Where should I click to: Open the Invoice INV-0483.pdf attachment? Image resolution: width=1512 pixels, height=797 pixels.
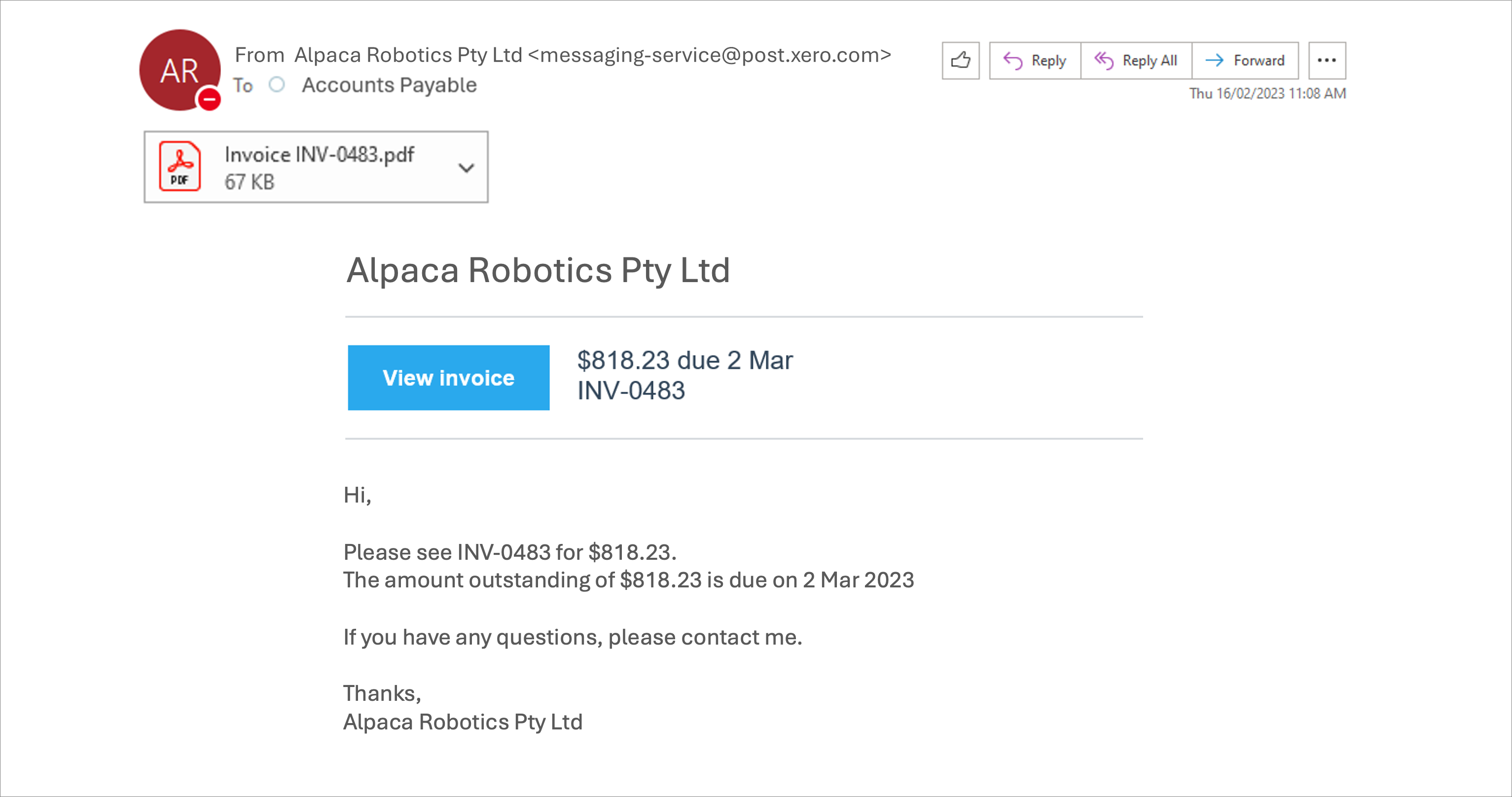[x=319, y=155]
